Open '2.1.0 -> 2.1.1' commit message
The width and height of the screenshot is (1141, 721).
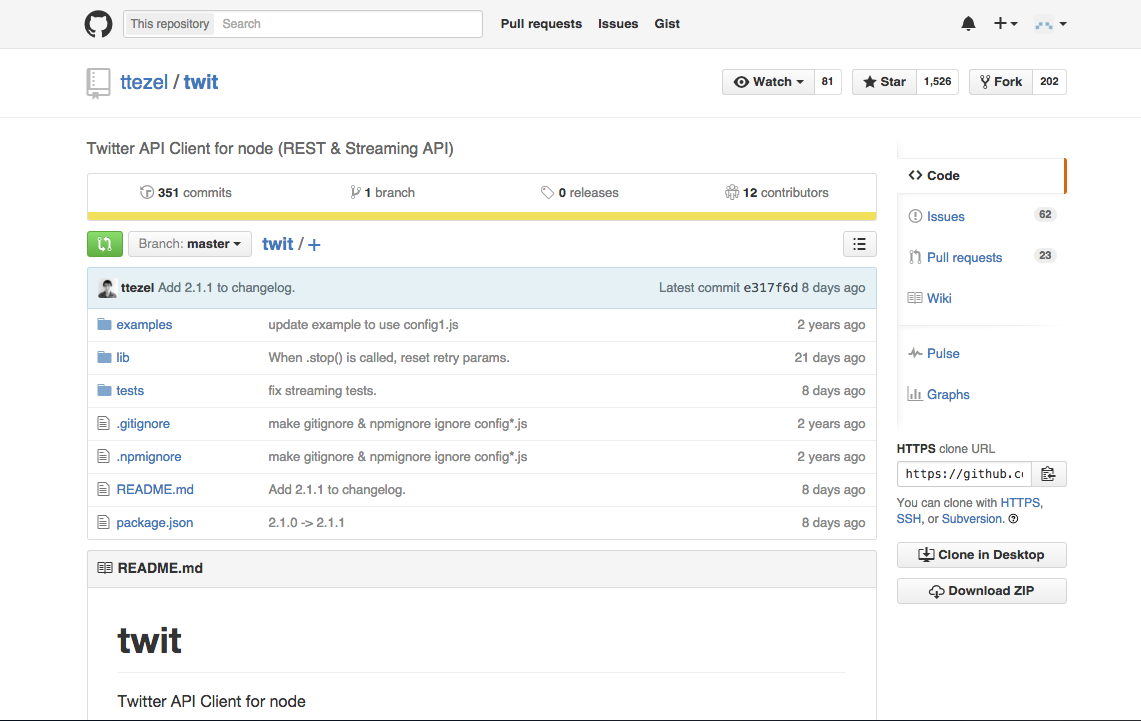(306, 523)
